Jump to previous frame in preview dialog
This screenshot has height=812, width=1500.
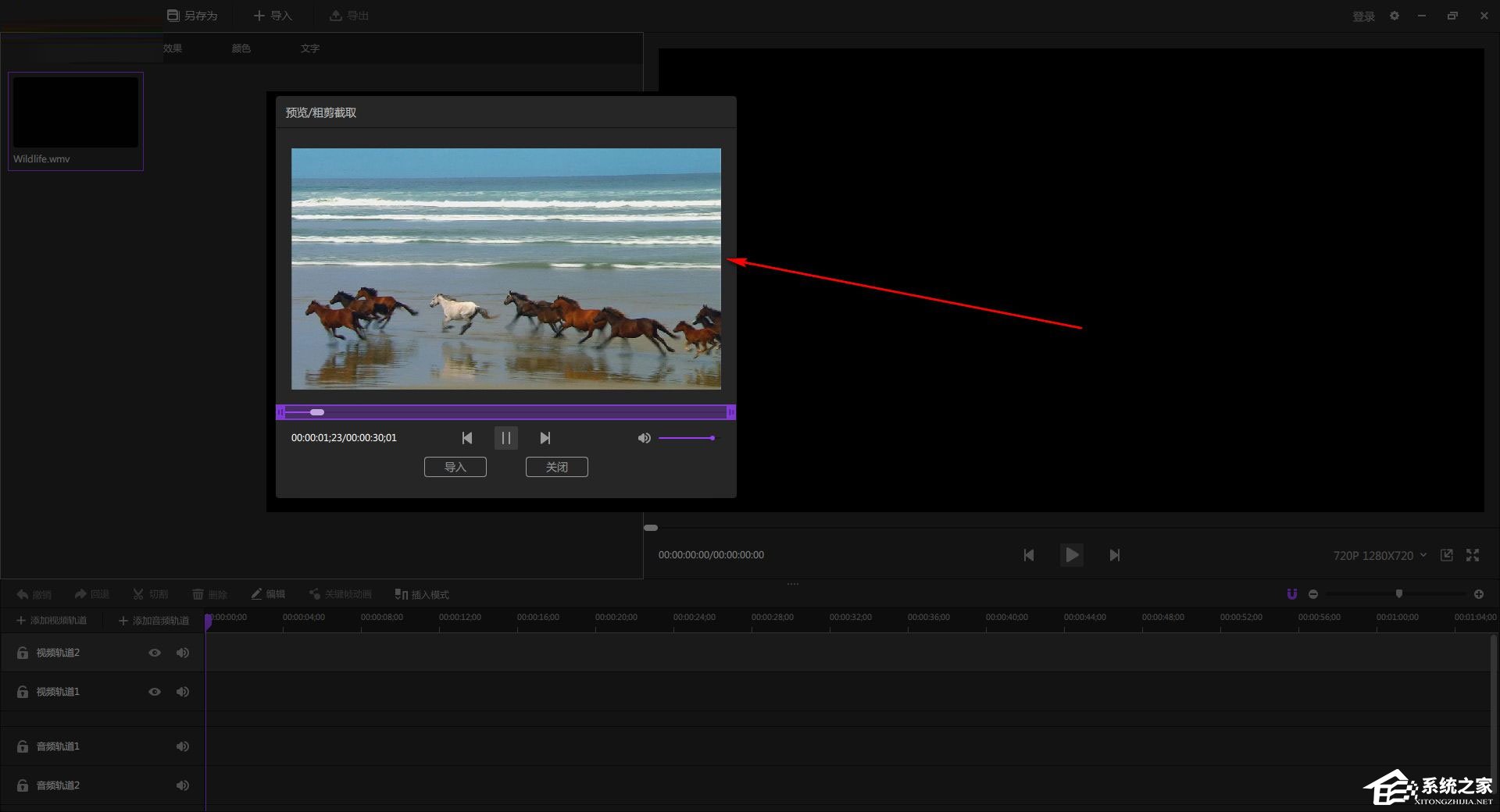[467, 438]
